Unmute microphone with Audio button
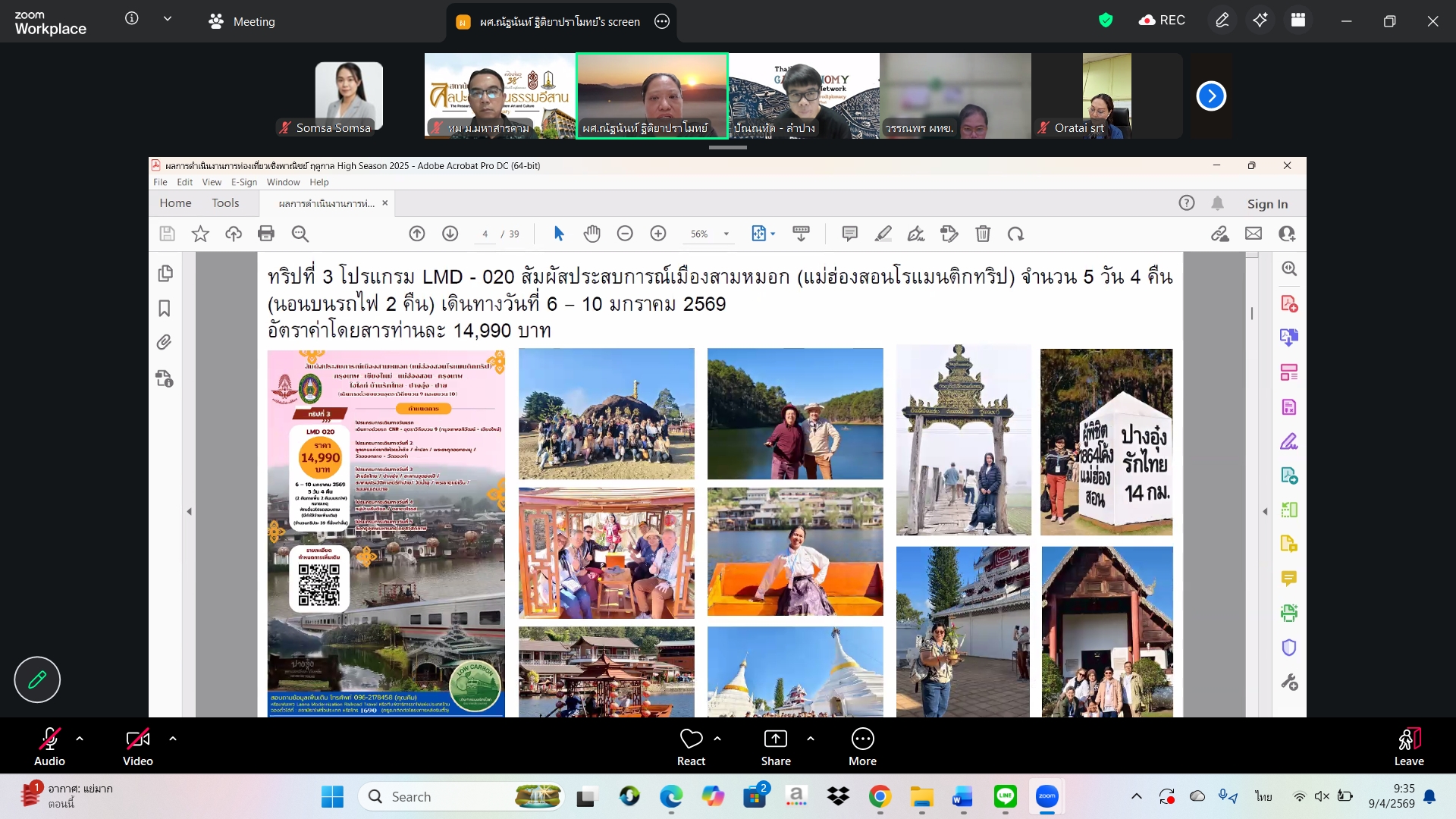Viewport: 1456px width, 819px height. (x=49, y=739)
